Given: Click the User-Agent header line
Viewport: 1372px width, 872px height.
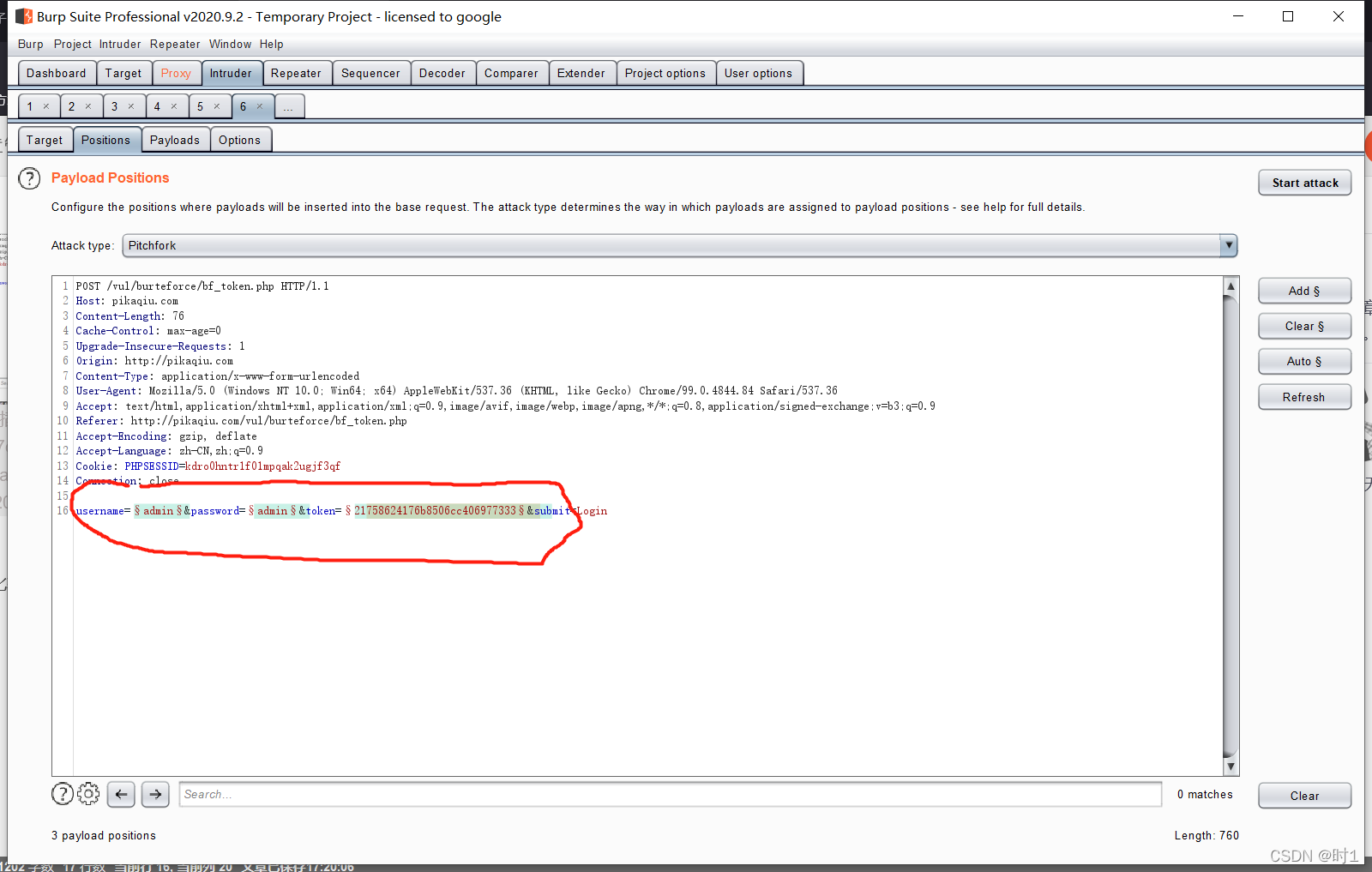Looking at the screenshot, I should [x=457, y=391].
